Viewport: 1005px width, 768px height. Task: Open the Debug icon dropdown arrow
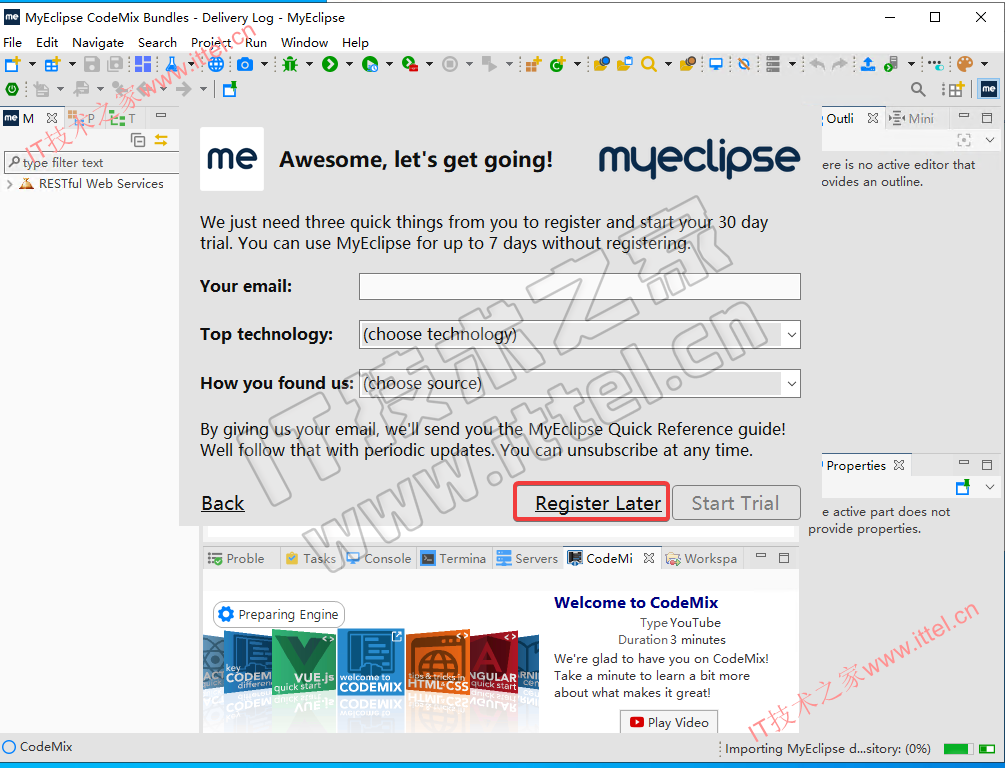tap(309, 64)
